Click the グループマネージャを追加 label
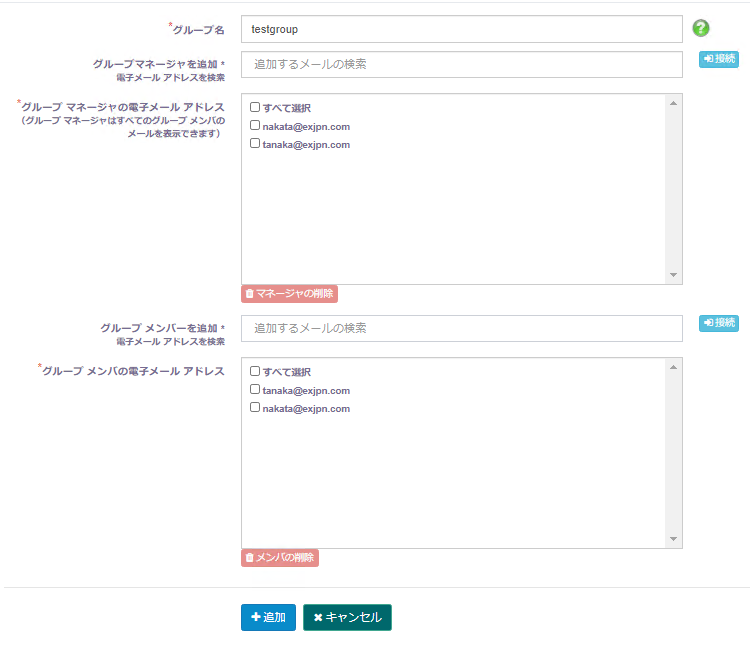The height and width of the screenshot is (647, 750). pyautogui.click(x=155, y=64)
